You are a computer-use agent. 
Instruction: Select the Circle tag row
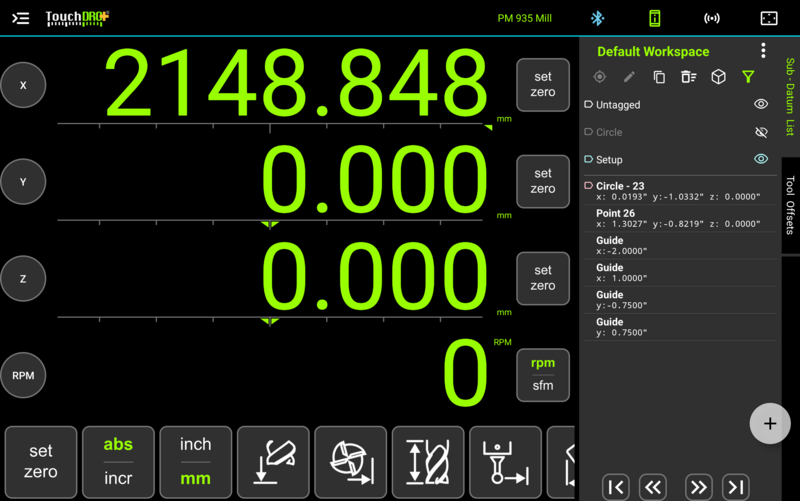(x=680, y=132)
